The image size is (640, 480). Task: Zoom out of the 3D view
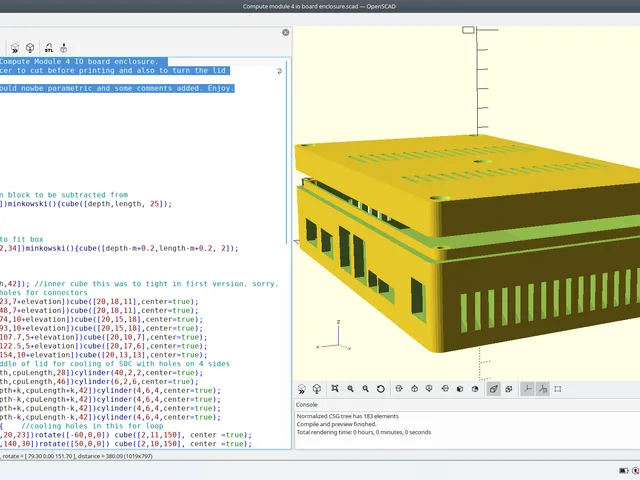click(365, 389)
